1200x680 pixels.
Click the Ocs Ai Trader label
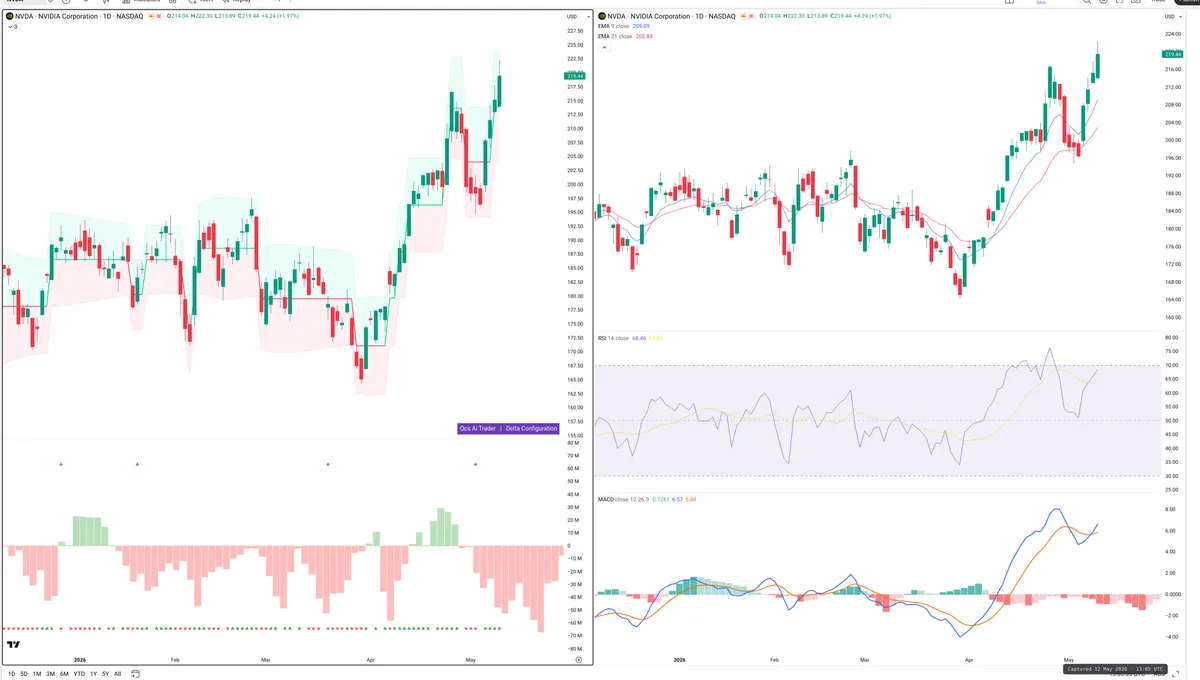[478, 428]
